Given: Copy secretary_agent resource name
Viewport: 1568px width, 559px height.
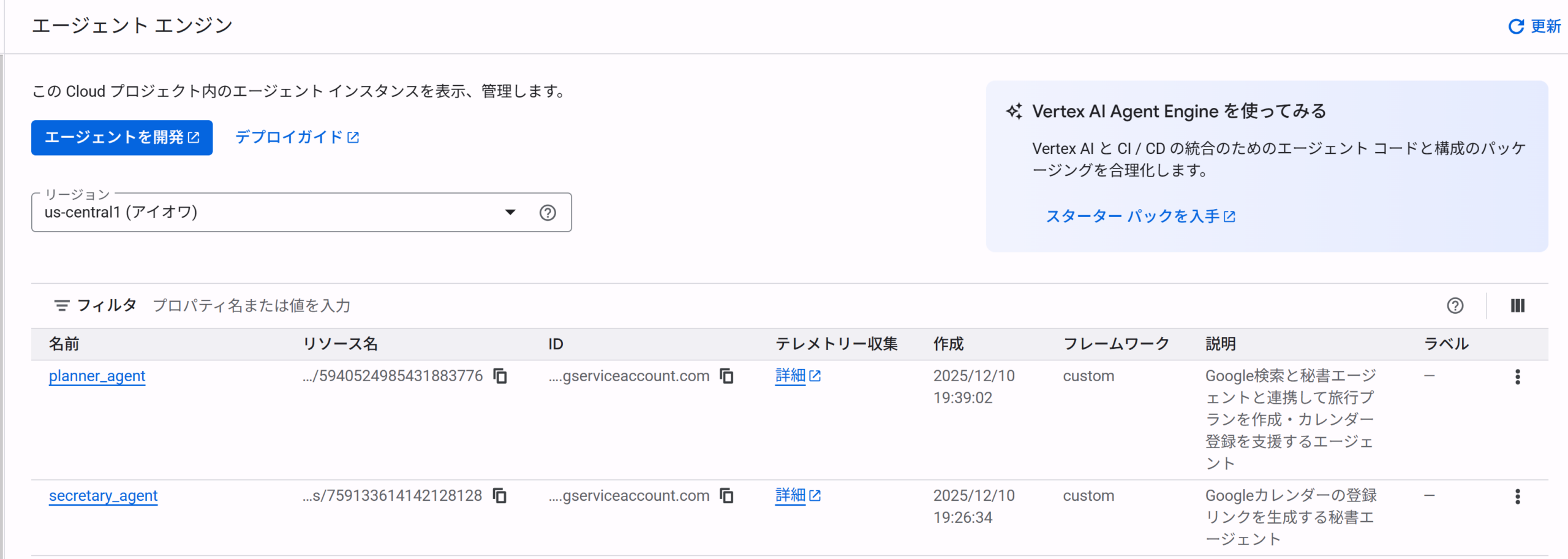Looking at the screenshot, I should (x=500, y=495).
